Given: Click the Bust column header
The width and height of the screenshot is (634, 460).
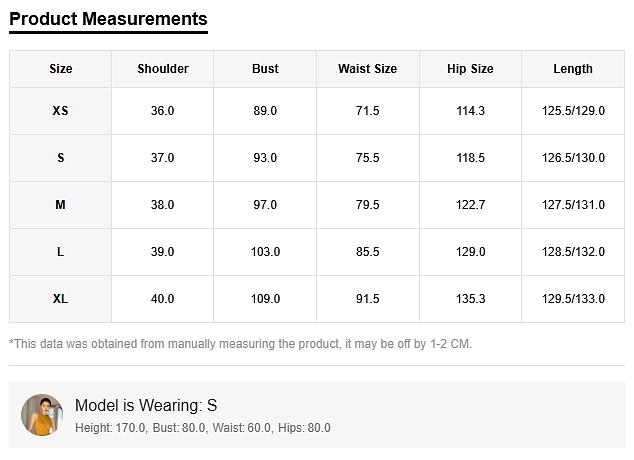Looking at the screenshot, I should point(265,69).
